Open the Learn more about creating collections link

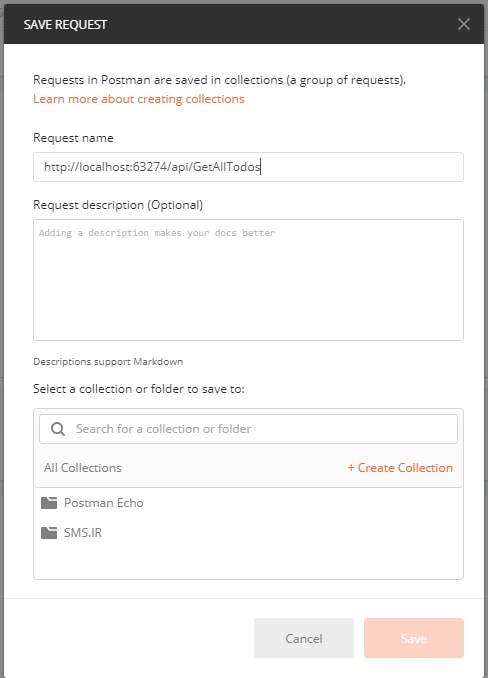coord(139,99)
